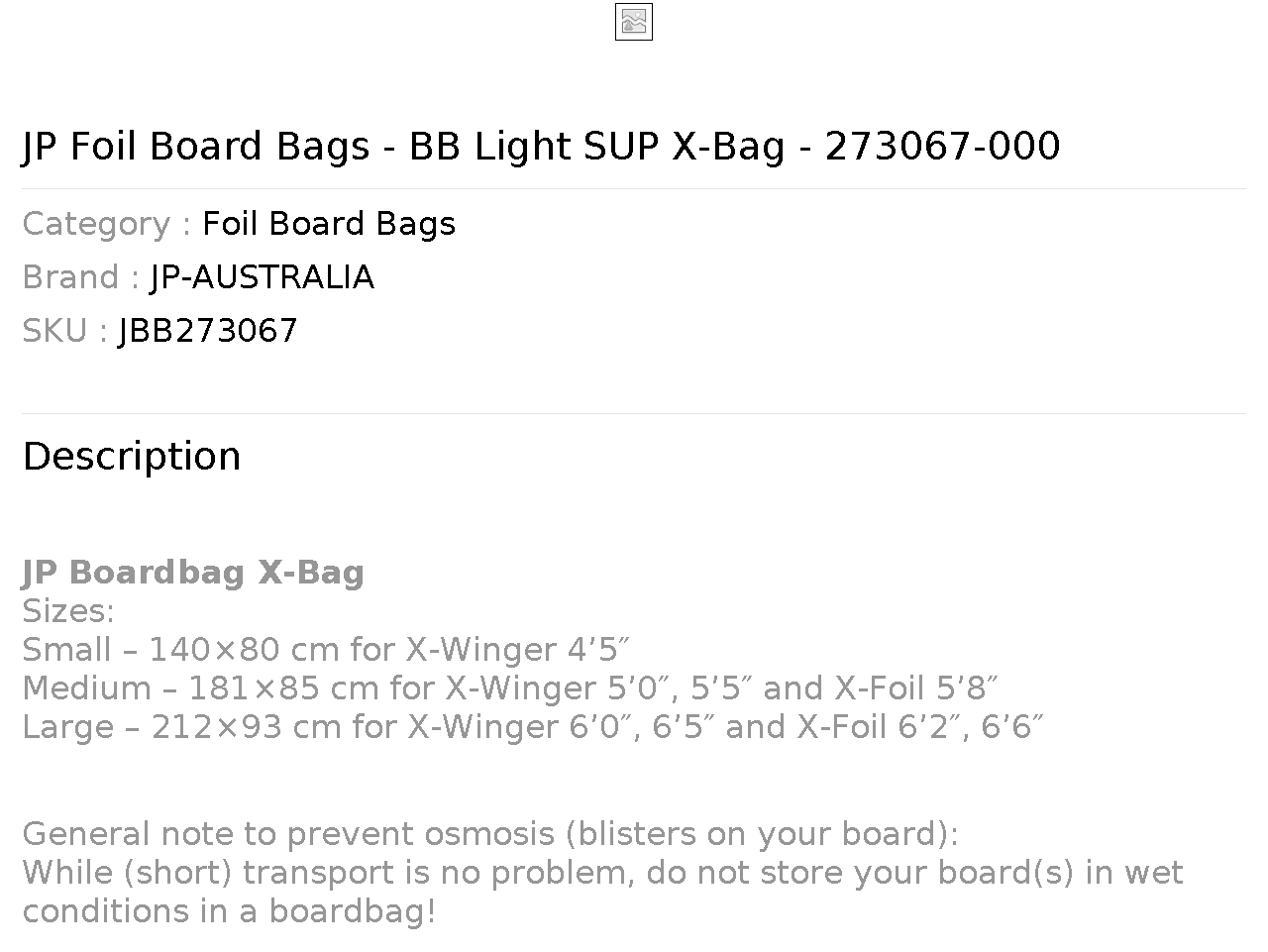Click the X-Winger 4'5" text in the Small line
Viewport: 1268px width, 952px height.
[518, 650]
